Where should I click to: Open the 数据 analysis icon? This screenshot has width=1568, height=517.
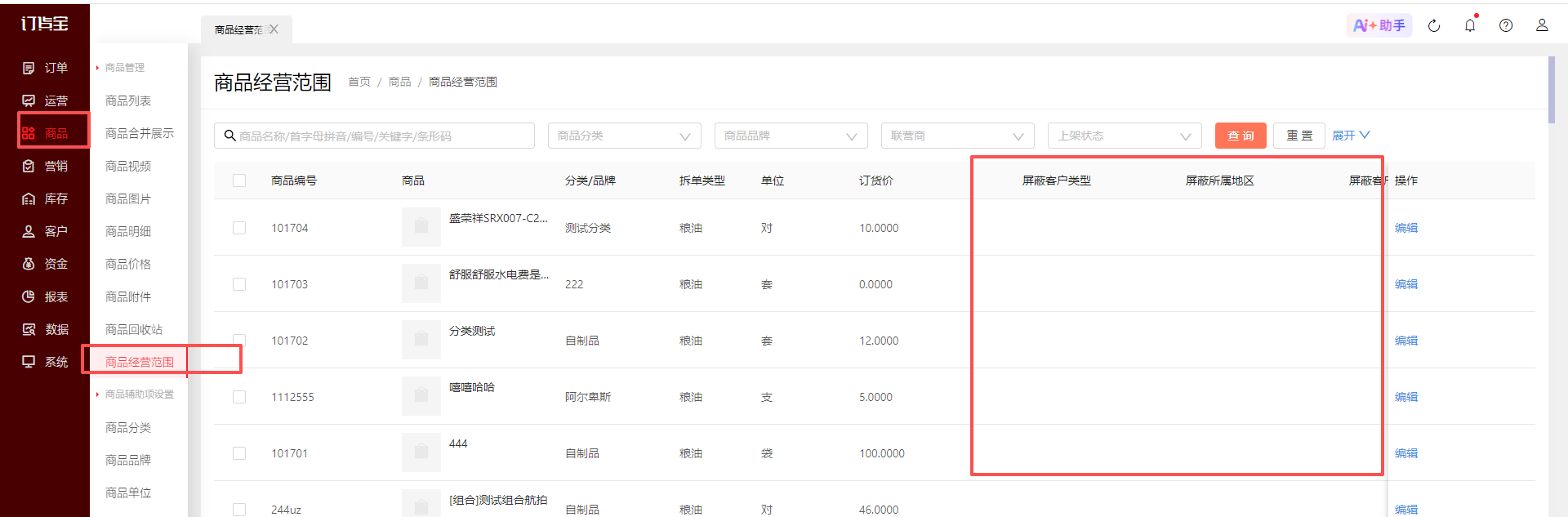point(29,329)
